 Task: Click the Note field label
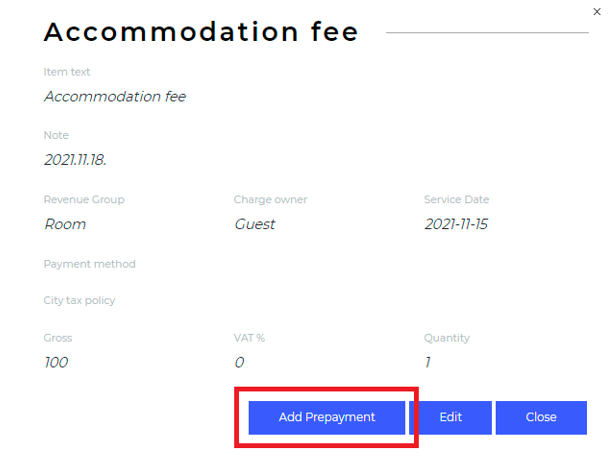[56, 135]
